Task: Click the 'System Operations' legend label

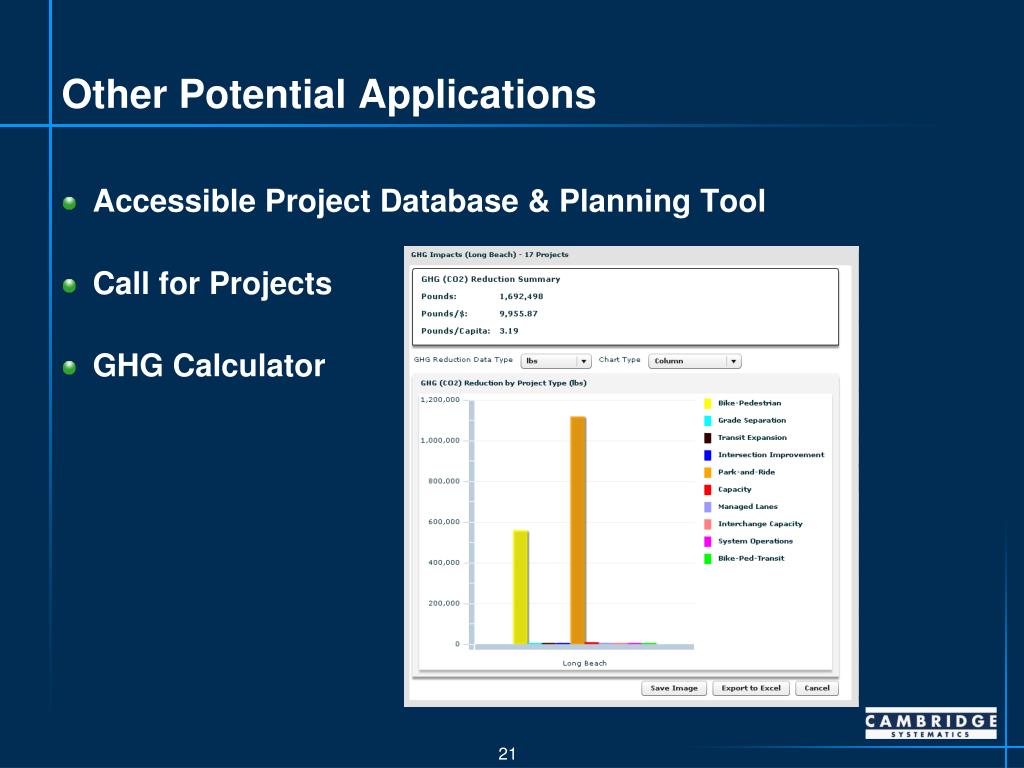Action: coord(755,541)
